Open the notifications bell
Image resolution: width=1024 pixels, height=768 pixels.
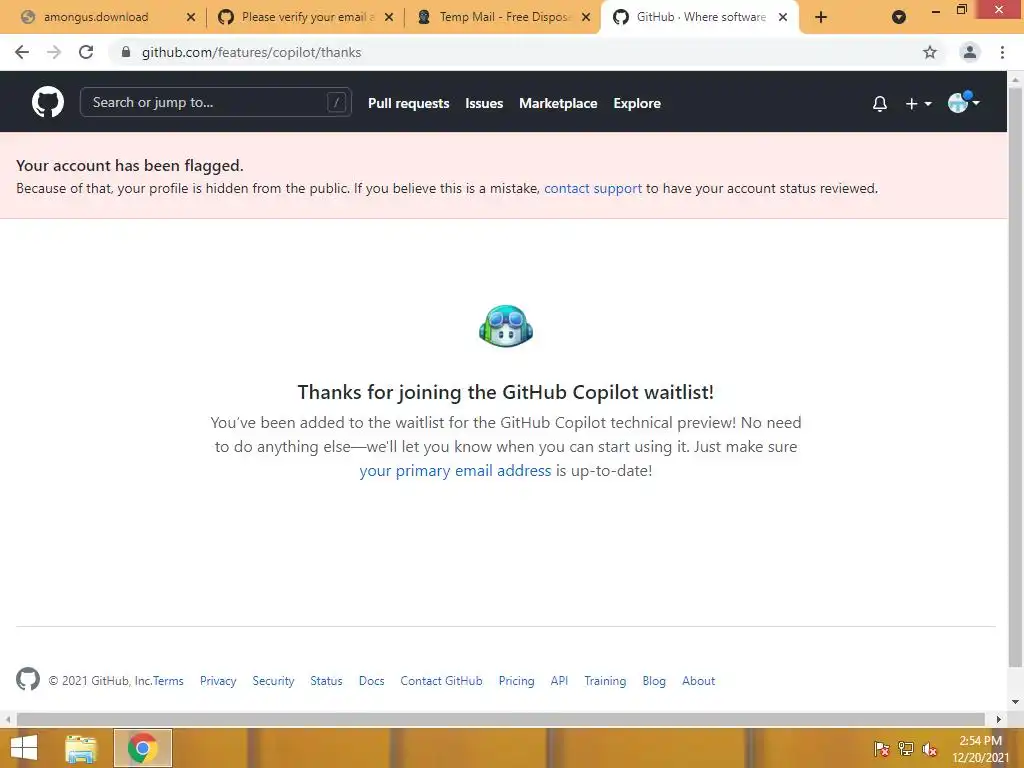click(880, 103)
